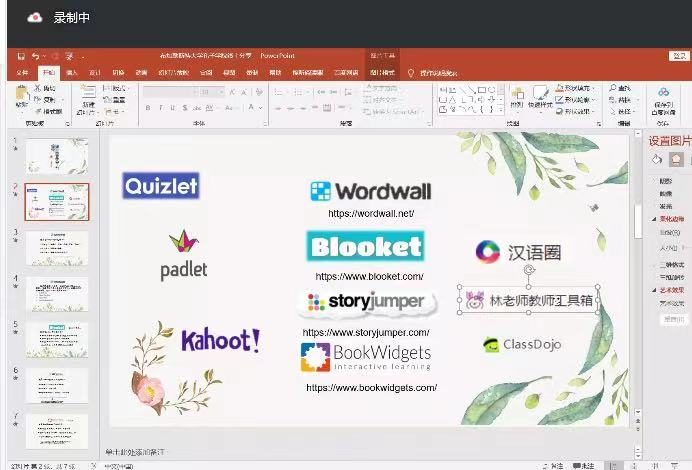Screen dimensions: 692x470
Task: Switch to the Insert ribbon tab
Action: click(71, 72)
